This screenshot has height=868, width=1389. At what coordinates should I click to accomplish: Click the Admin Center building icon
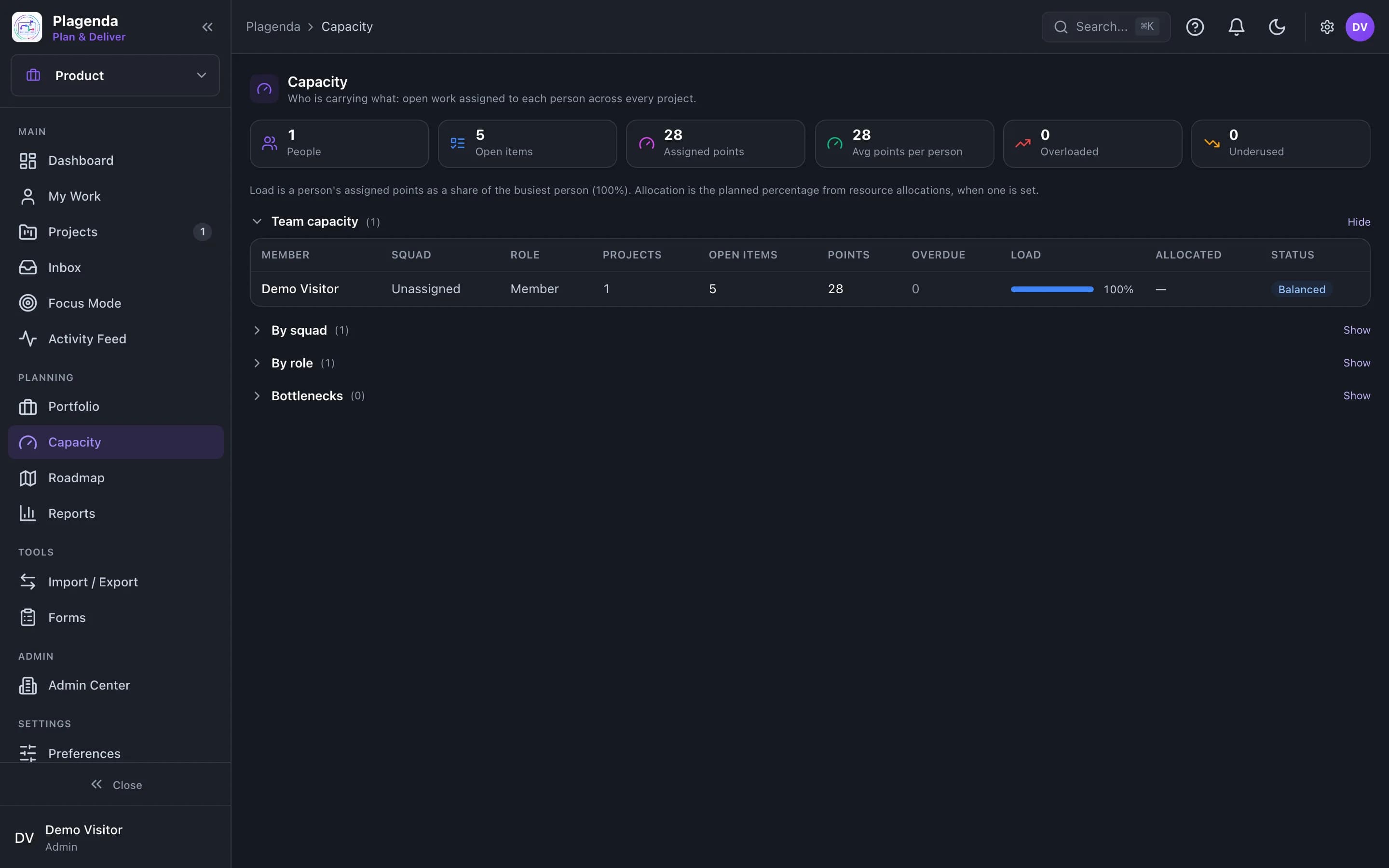(x=27, y=685)
